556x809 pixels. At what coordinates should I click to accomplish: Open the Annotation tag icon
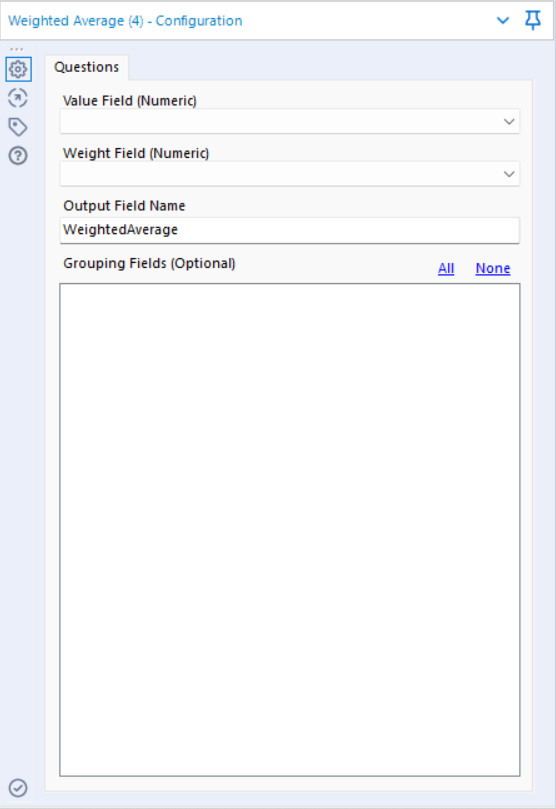point(18,127)
